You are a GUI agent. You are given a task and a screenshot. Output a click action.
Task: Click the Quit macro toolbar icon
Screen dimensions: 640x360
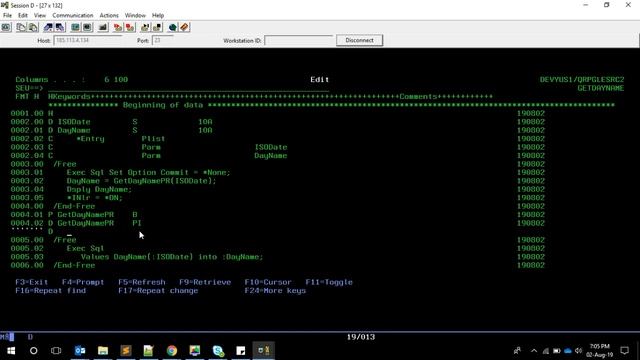(x=157, y=27)
